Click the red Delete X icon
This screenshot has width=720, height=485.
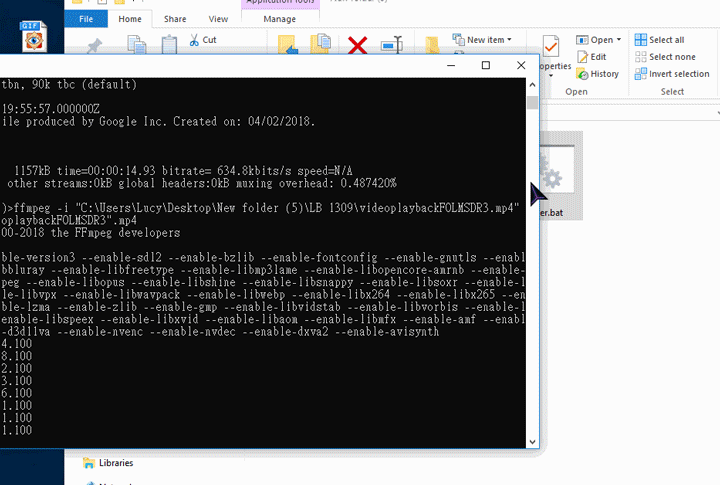(357, 45)
